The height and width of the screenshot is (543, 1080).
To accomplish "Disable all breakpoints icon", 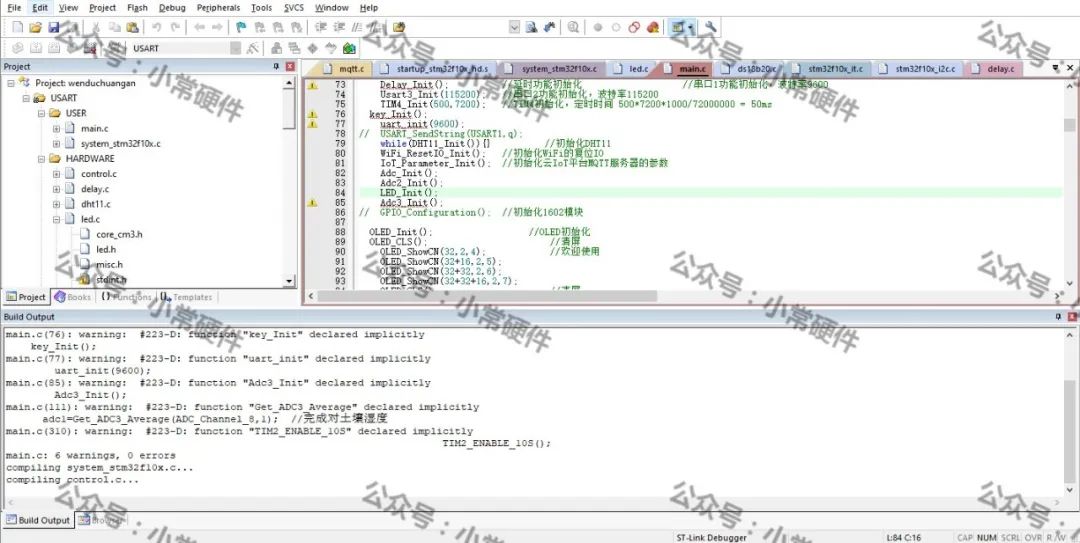I will click(x=634, y=28).
